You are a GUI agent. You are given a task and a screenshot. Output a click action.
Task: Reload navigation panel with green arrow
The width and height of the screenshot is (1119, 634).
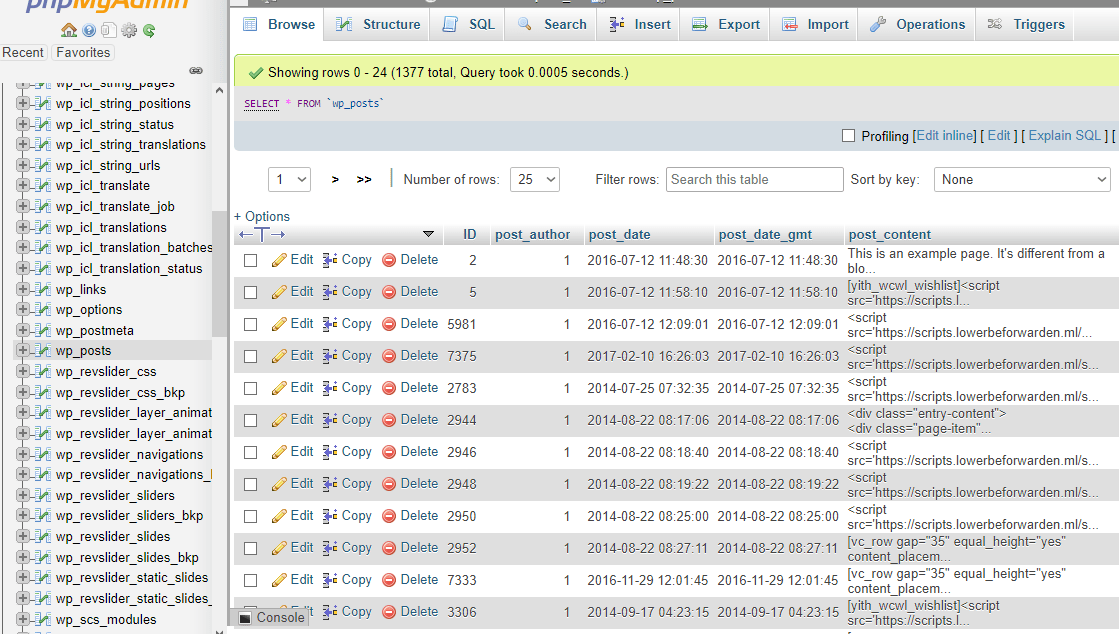(x=149, y=30)
